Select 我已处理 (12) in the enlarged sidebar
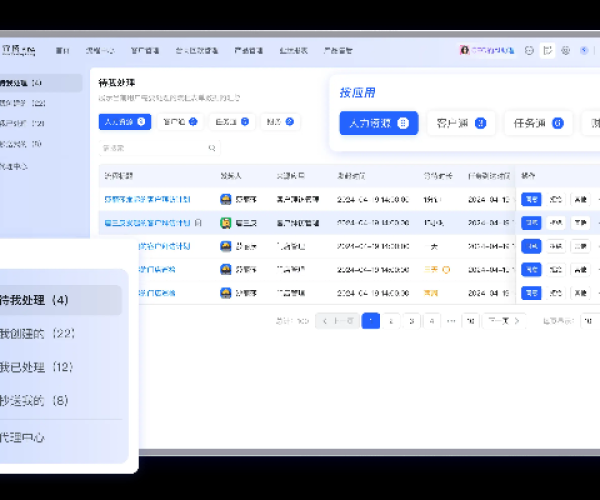 tap(36, 367)
